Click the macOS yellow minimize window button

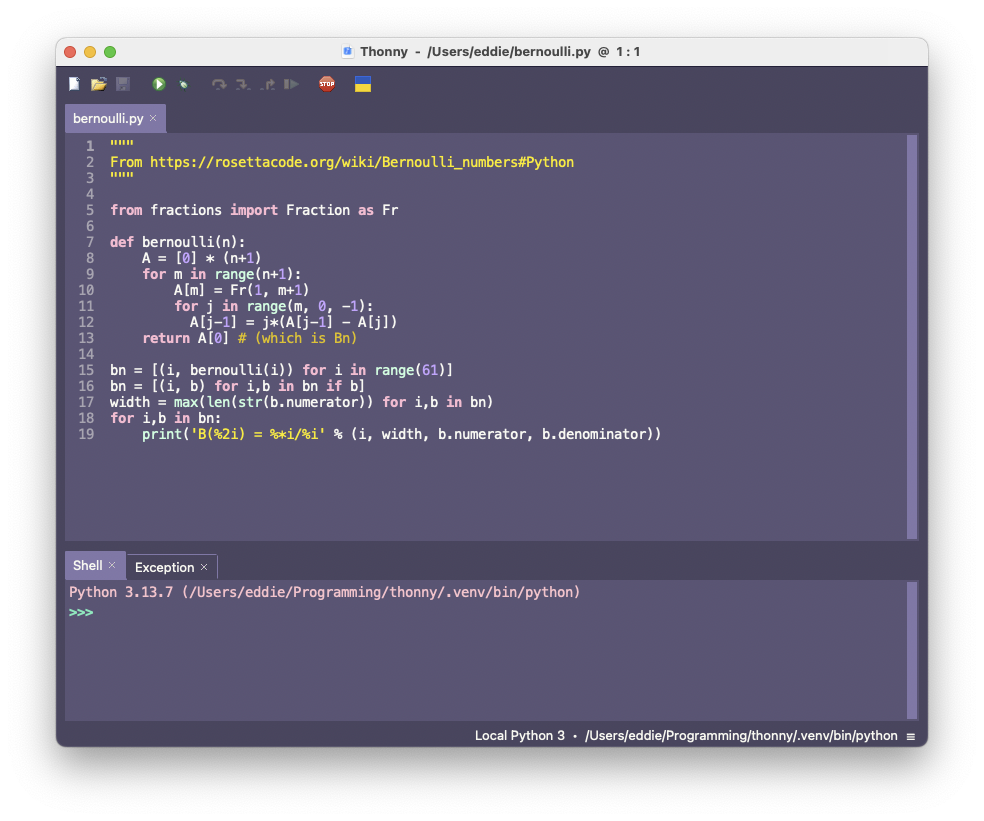coord(90,52)
